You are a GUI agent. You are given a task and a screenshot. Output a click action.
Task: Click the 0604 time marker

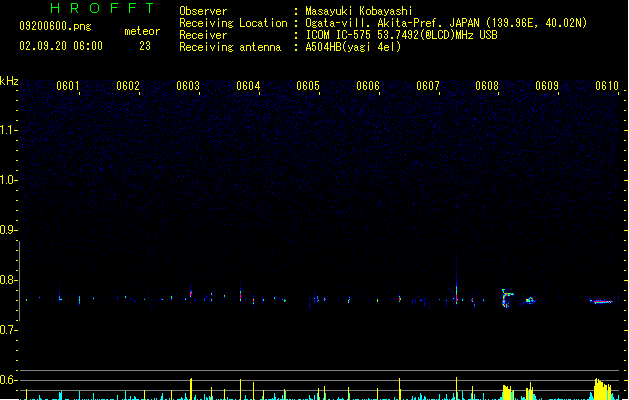click(248, 86)
